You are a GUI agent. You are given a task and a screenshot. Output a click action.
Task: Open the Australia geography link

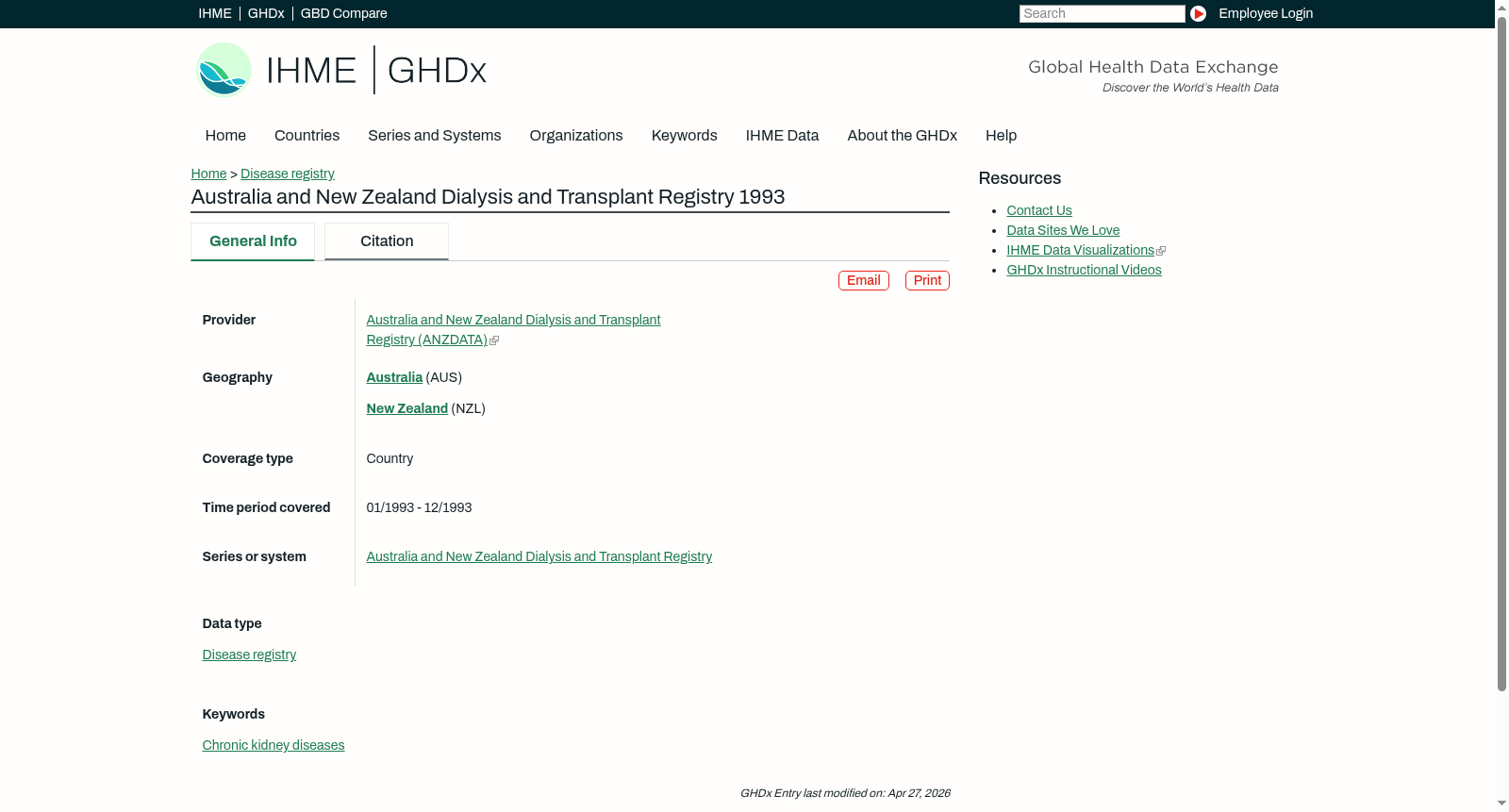394,377
